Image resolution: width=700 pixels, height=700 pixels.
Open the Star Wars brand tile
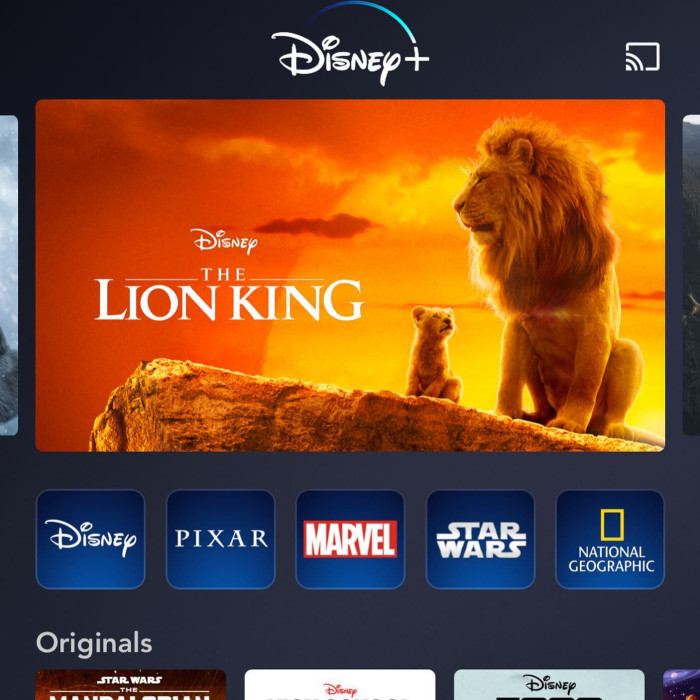pyautogui.click(x=480, y=539)
